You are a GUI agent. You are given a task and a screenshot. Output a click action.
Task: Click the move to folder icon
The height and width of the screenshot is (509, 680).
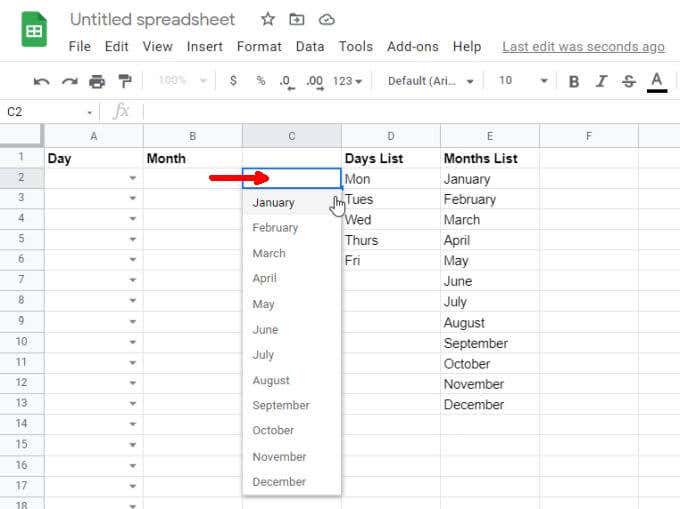point(297,19)
